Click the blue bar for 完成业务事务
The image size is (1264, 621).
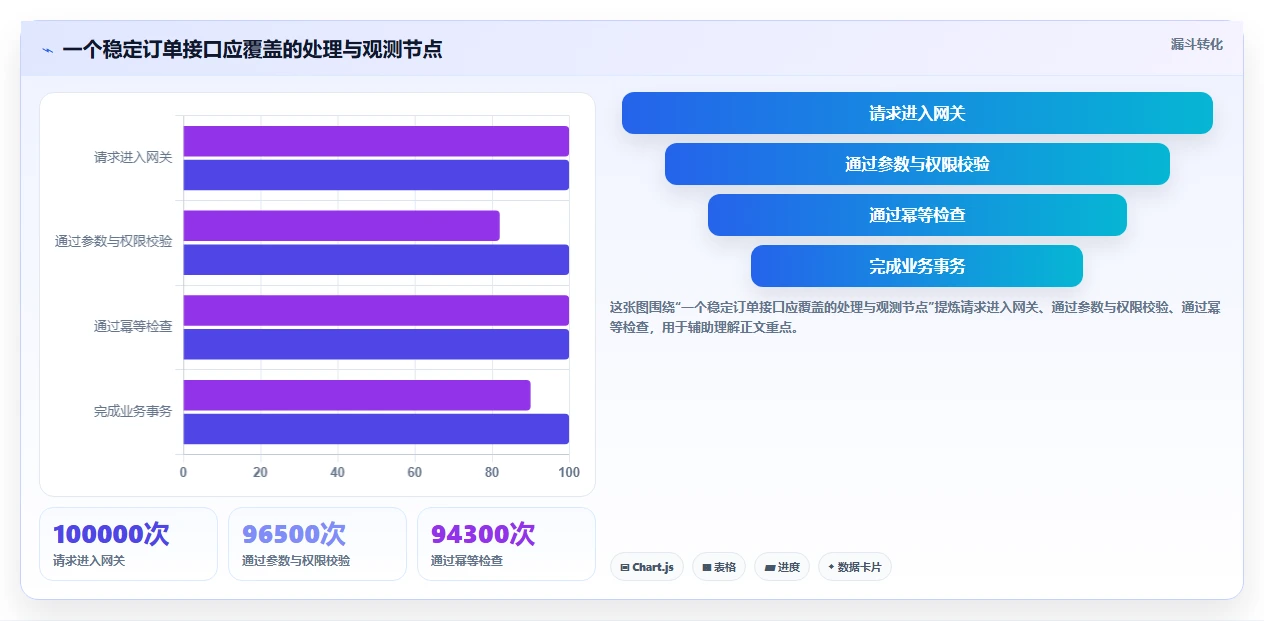click(x=376, y=429)
